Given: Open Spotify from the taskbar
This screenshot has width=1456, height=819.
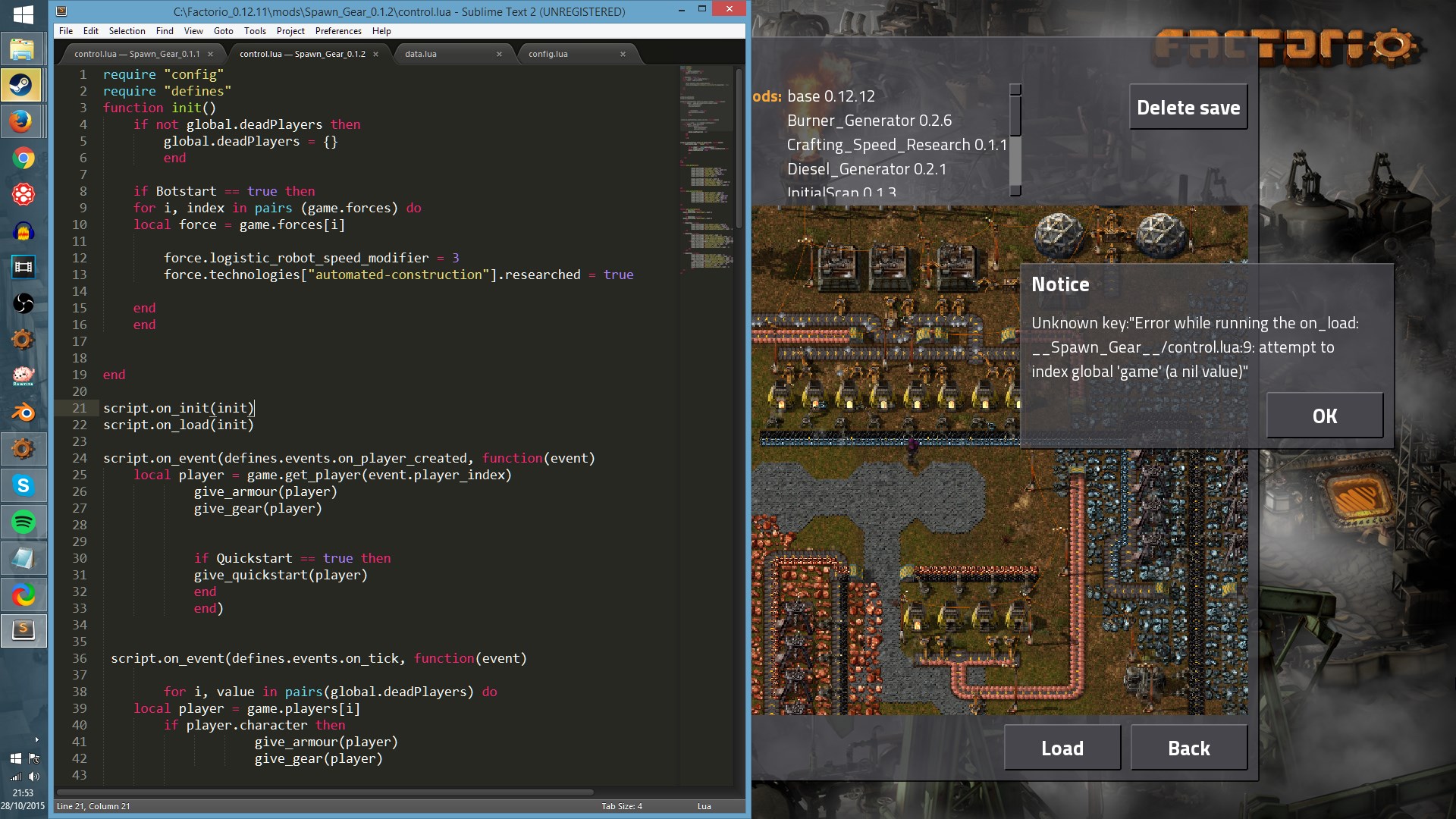Looking at the screenshot, I should tap(23, 522).
